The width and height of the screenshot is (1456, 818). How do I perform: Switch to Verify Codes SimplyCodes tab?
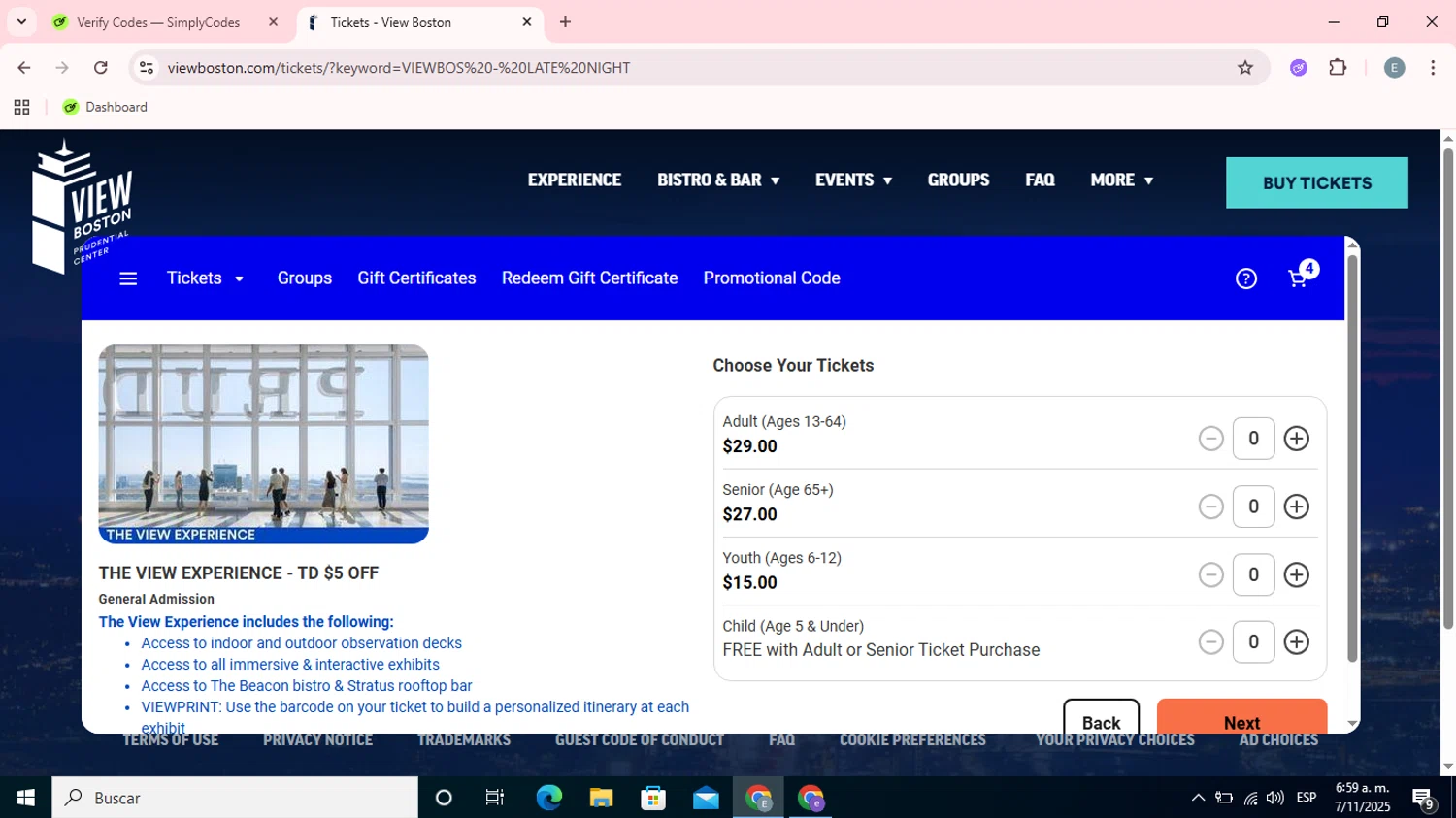165,22
